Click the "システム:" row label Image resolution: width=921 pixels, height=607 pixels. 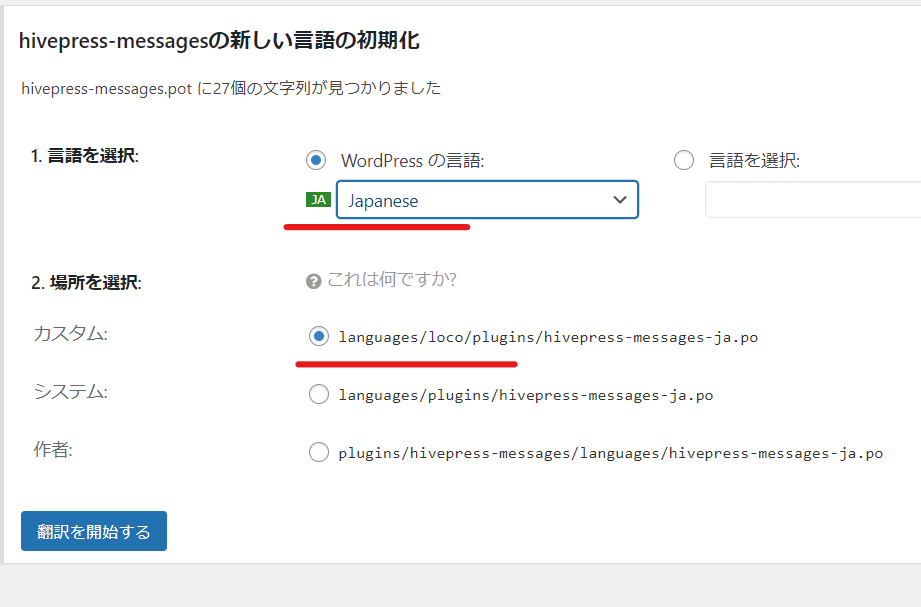tap(70, 392)
